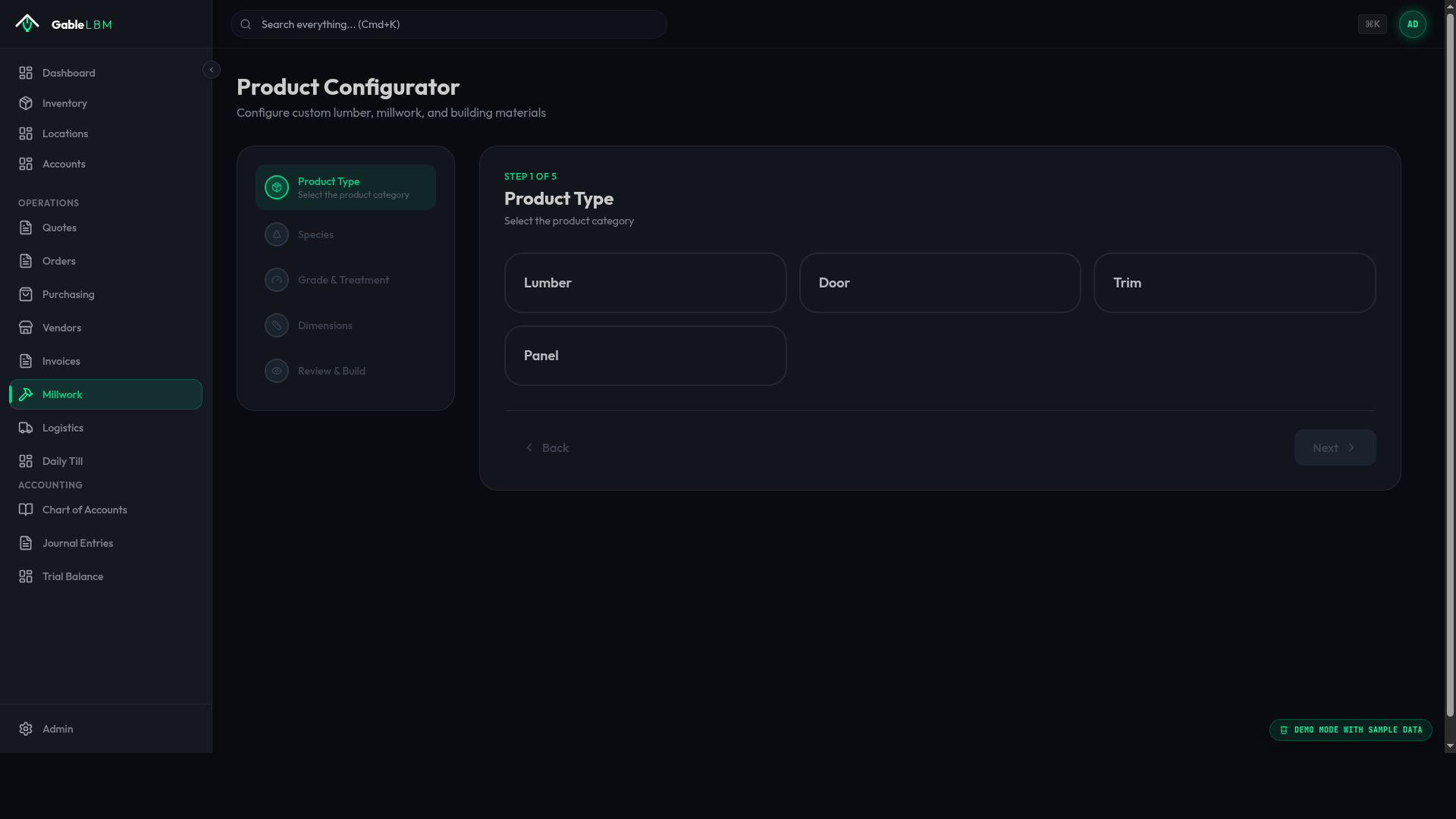
Task: Open search via the magnifier icon
Action: coord(245,24)
